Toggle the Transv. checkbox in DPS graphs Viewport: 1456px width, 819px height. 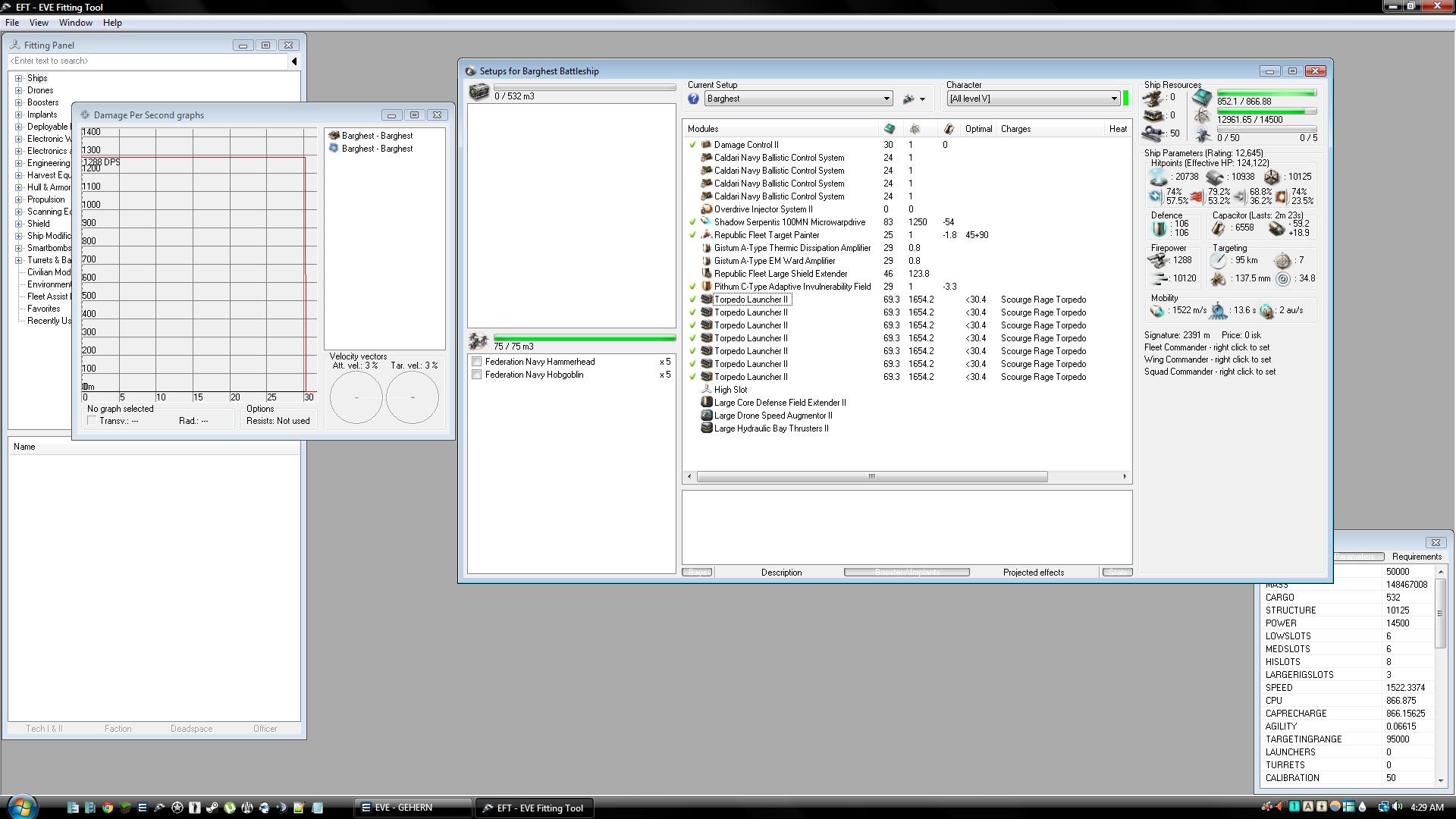click(93, 421)
